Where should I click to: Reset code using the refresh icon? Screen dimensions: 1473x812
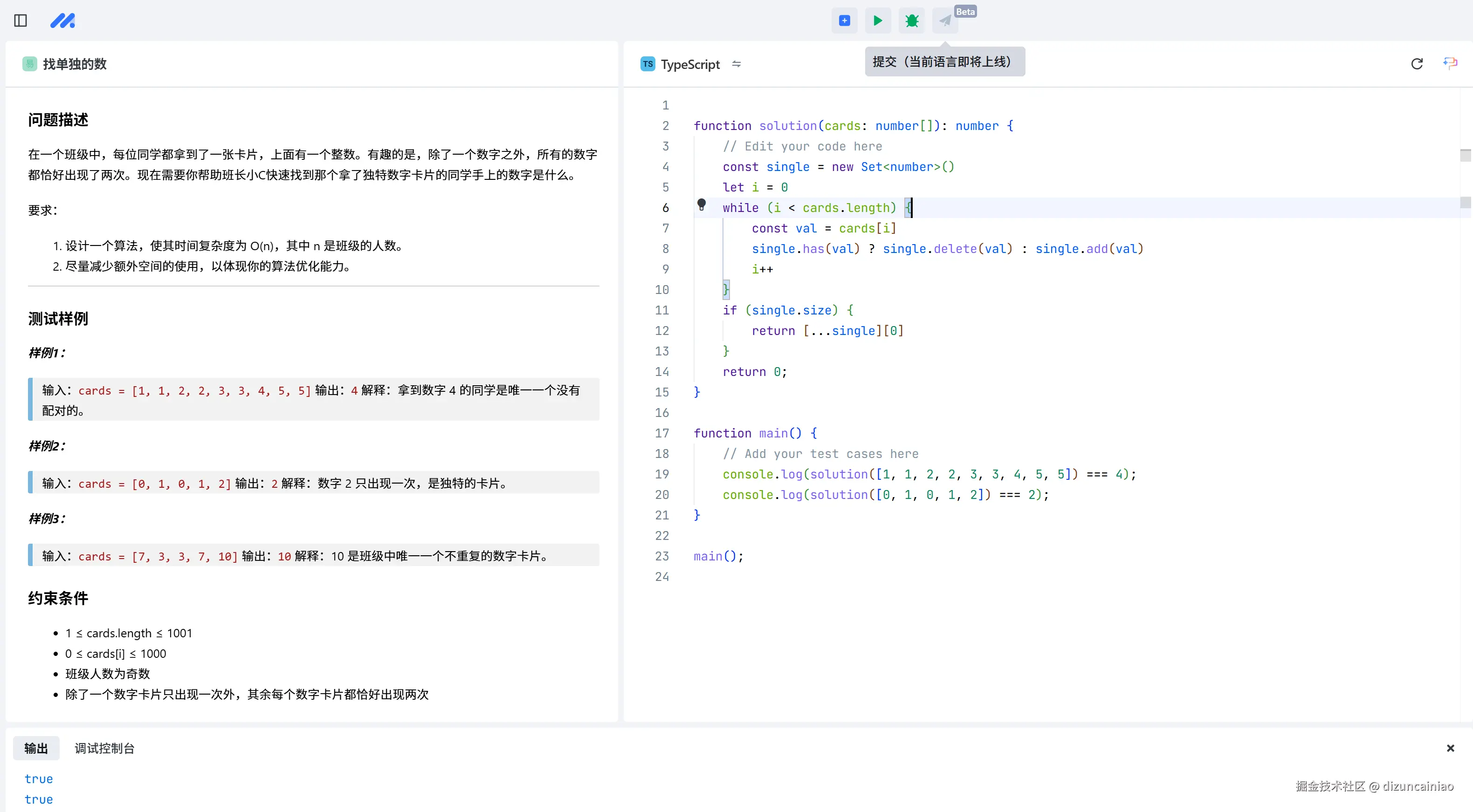click(x=1417, y=64)
